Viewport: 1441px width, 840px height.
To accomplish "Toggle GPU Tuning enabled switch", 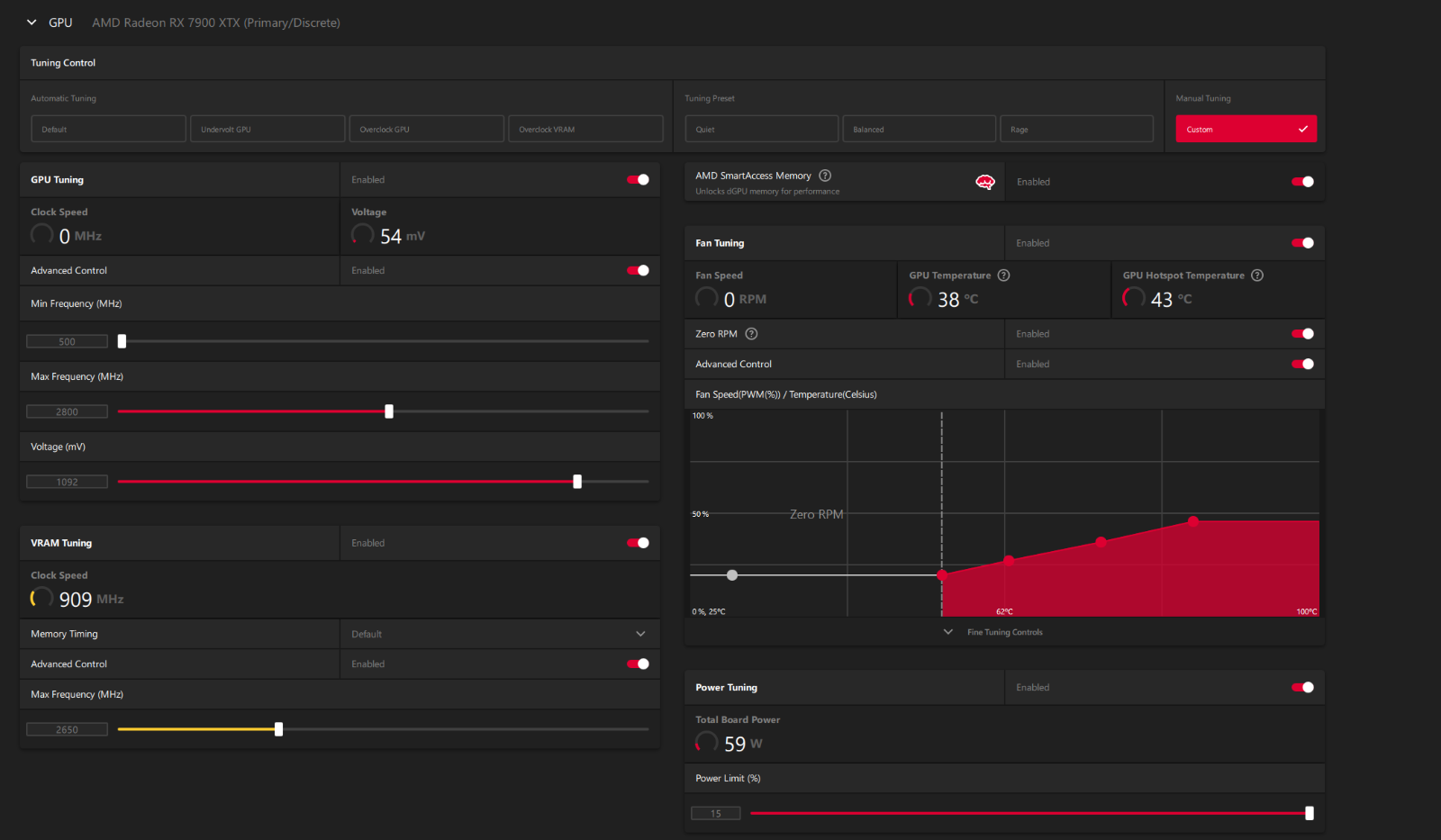I will pos(638,180).
